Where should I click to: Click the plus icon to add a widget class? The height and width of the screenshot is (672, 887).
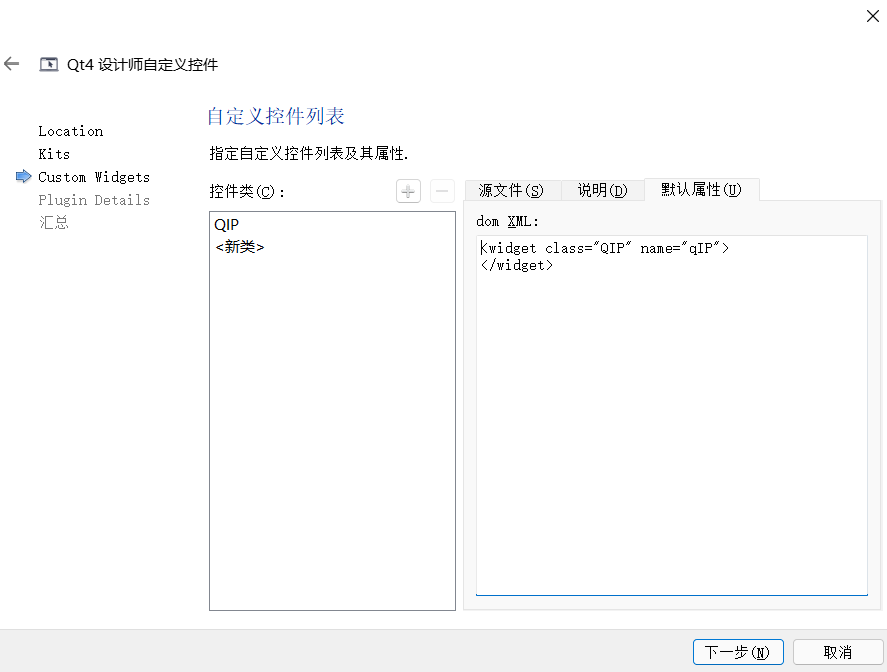click(x=408, y=190)
